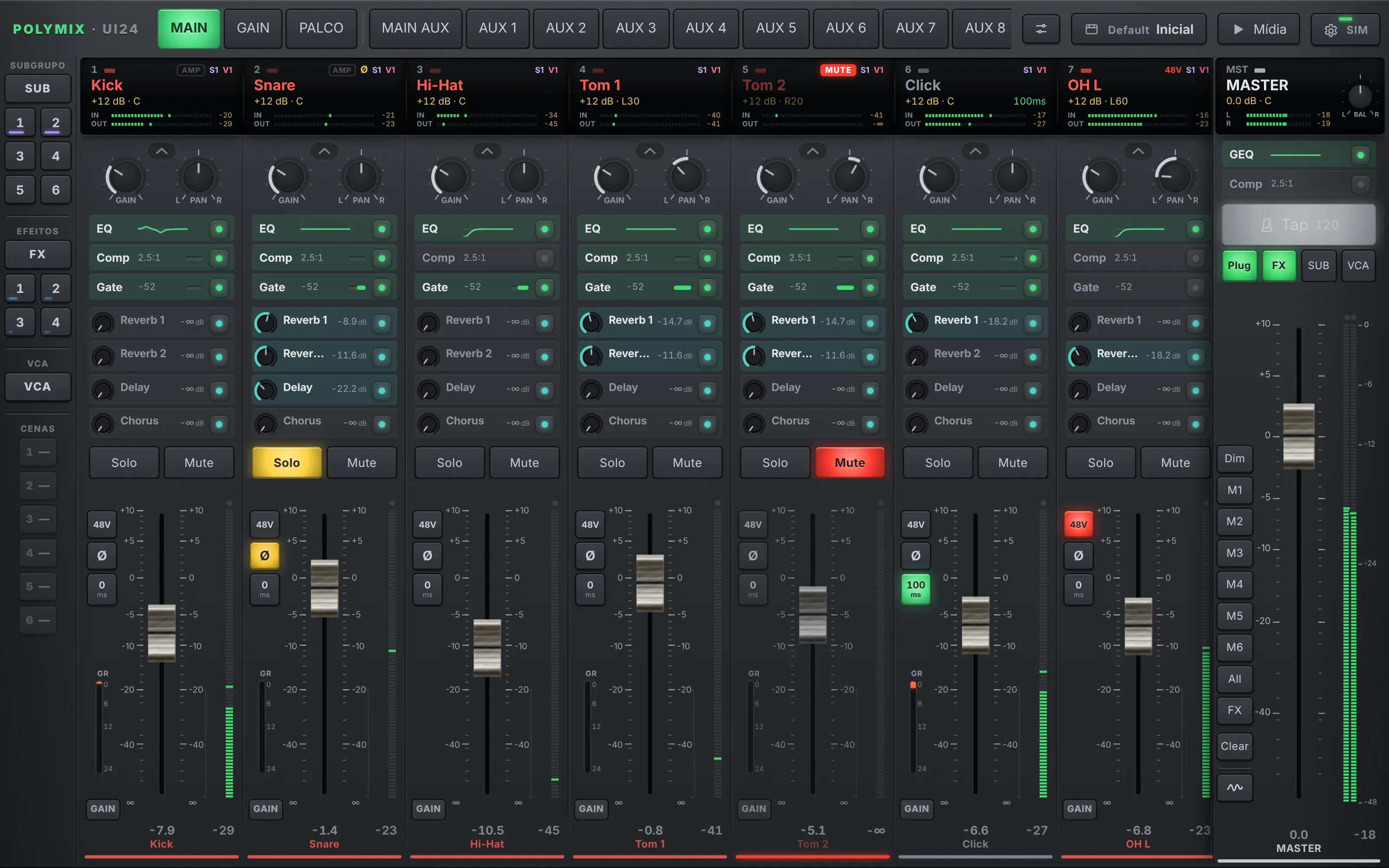
Task: Click the Master balance knob
Action: (1360, 95)
